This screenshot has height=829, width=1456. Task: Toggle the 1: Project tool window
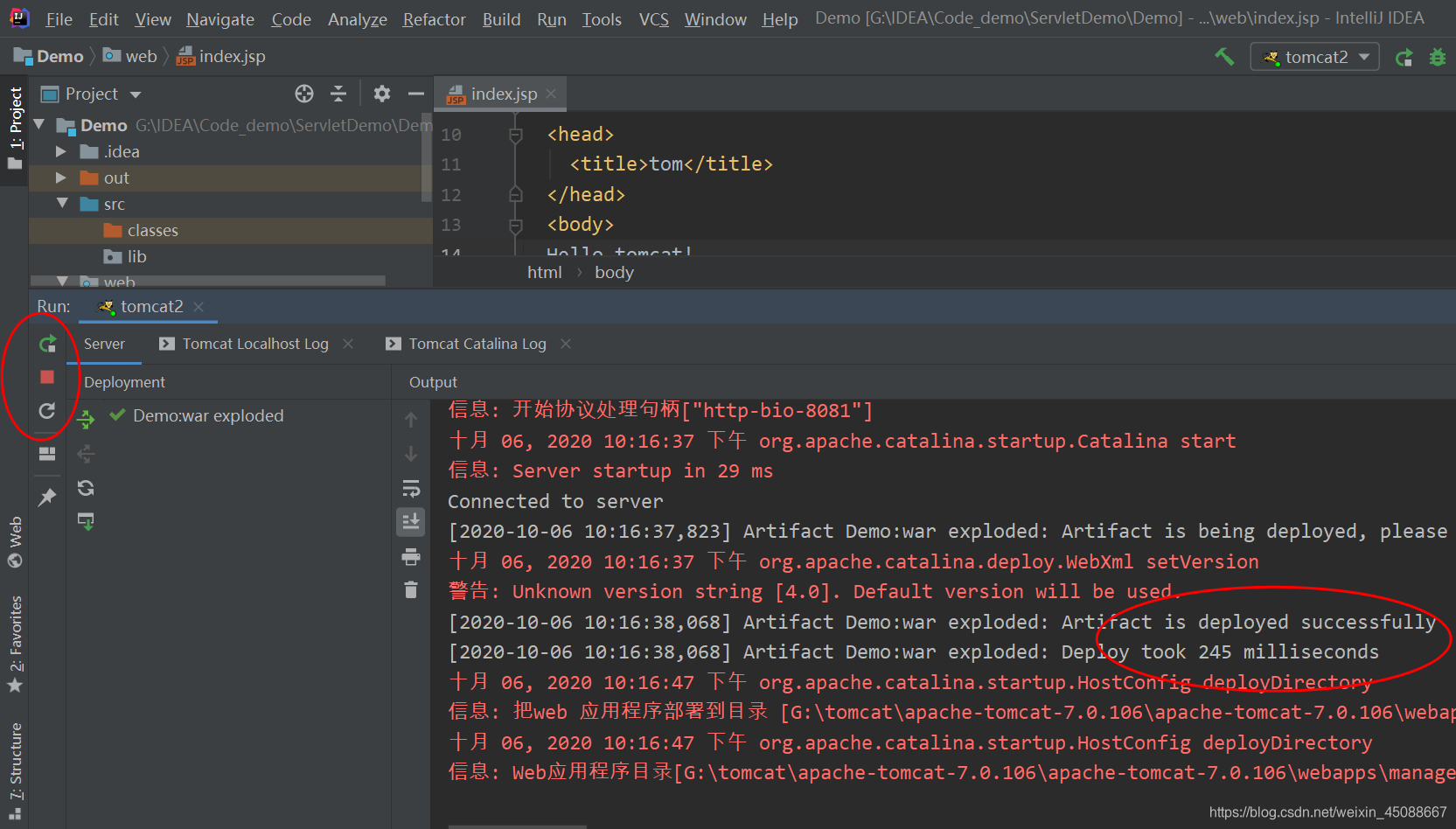tap(15, 129)
